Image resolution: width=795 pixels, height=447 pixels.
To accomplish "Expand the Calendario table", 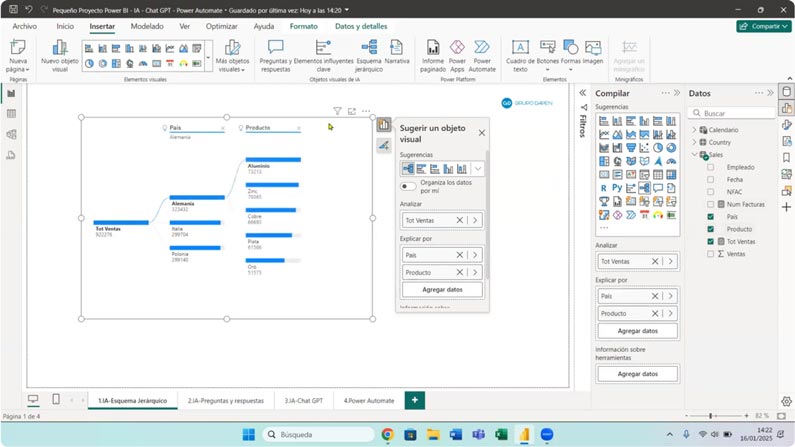I will point(695,130).
